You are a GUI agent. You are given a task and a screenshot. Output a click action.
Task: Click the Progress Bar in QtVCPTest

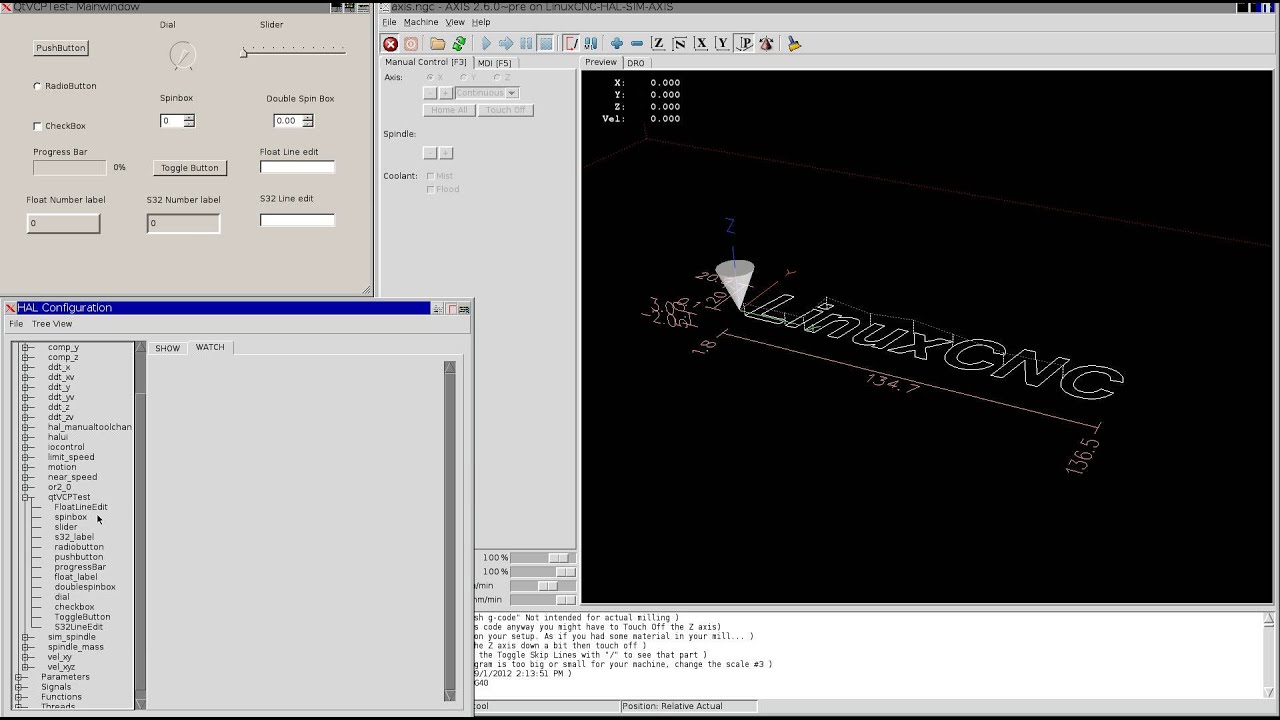pyautogui.click(x=69, y=168)
